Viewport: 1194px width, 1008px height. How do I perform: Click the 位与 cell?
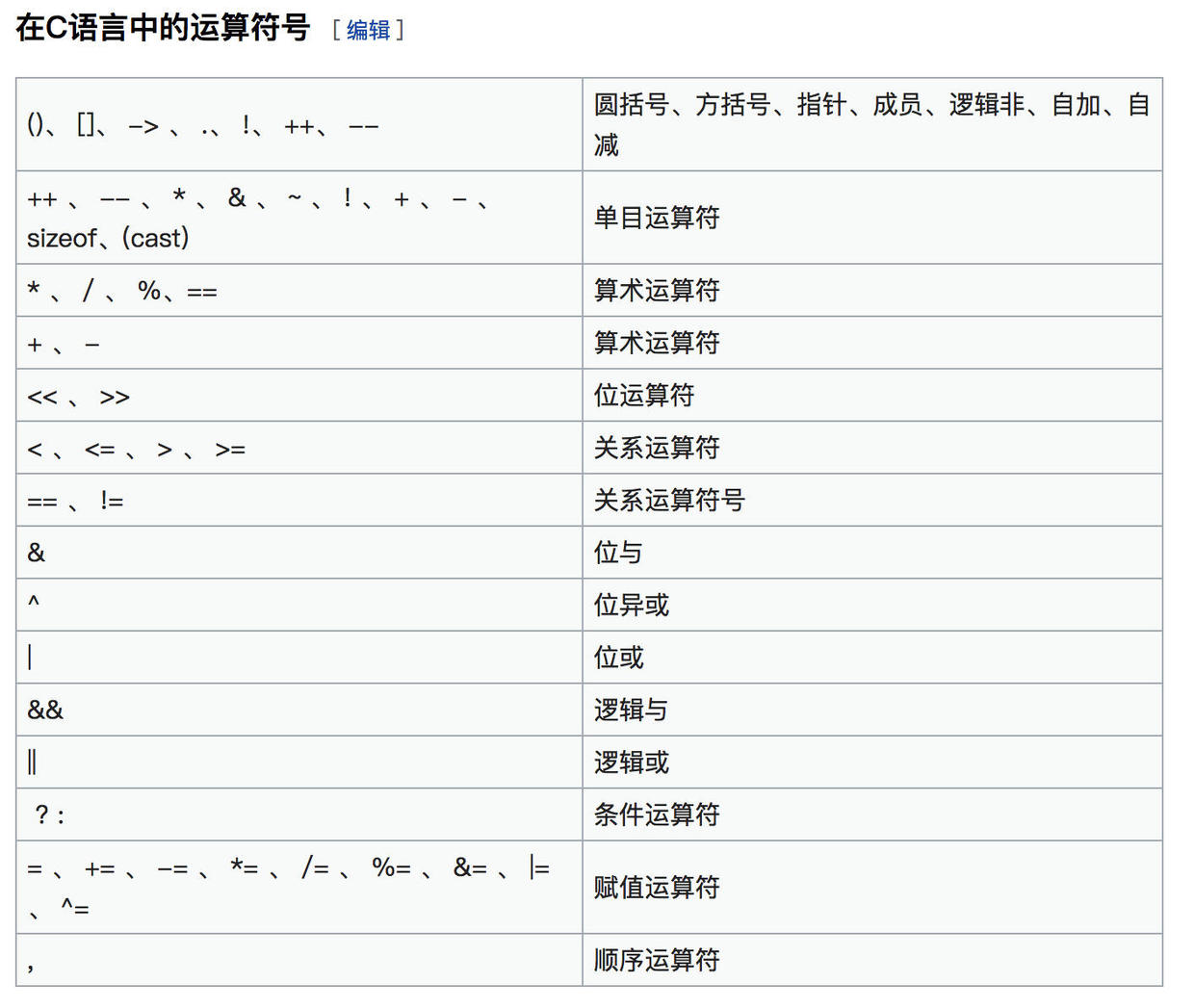(618, 553)
